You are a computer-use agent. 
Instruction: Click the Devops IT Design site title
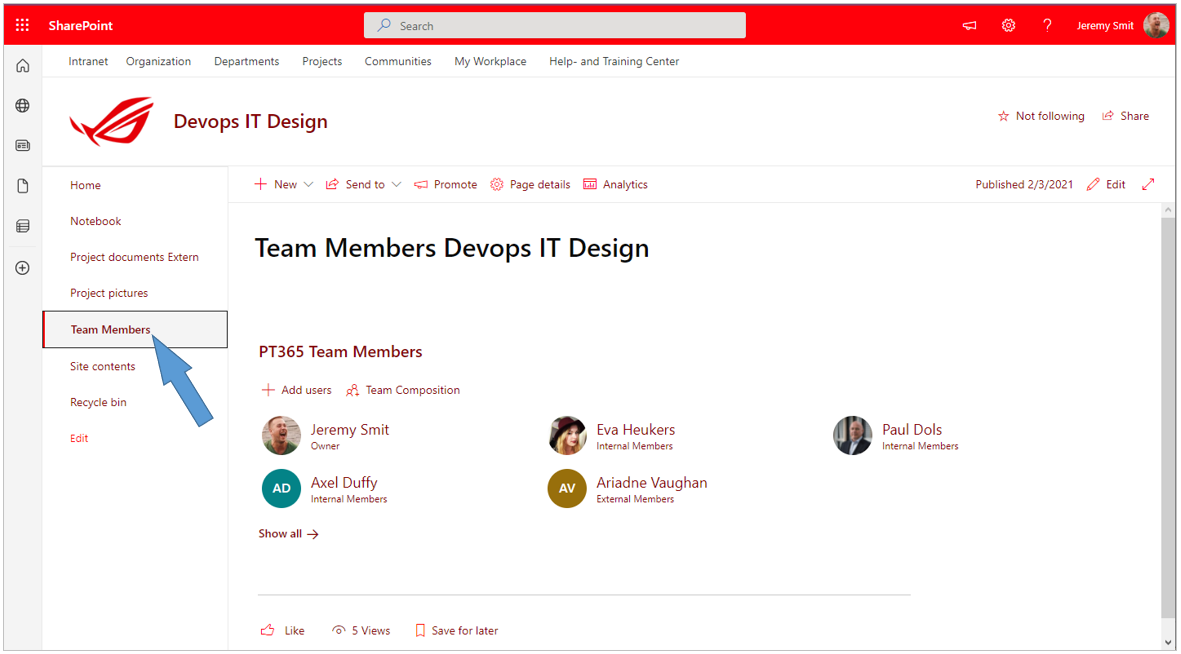tap(251, 121)
